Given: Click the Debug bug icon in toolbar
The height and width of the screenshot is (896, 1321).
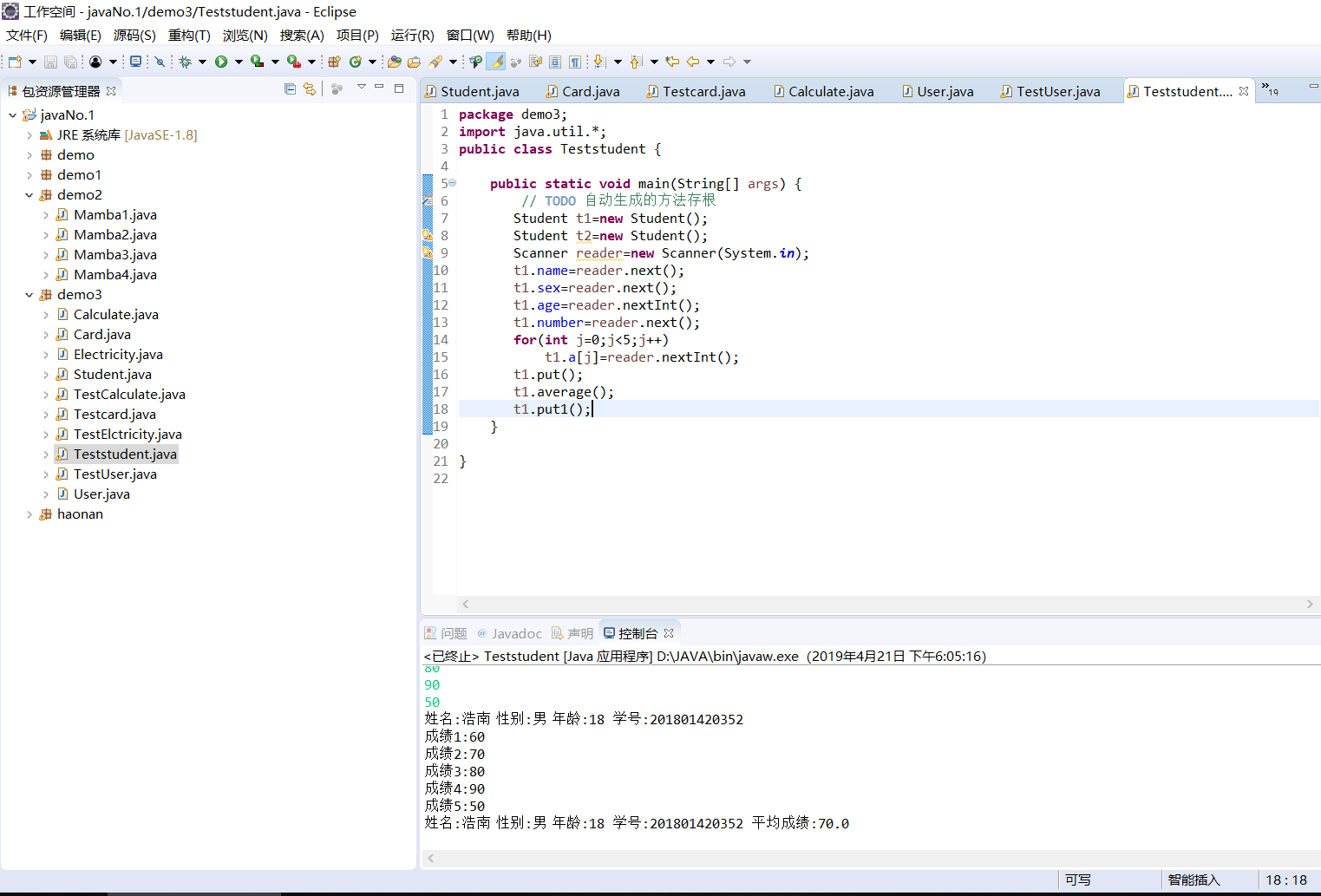Looking at the screenshot, I should pos(185,62).
